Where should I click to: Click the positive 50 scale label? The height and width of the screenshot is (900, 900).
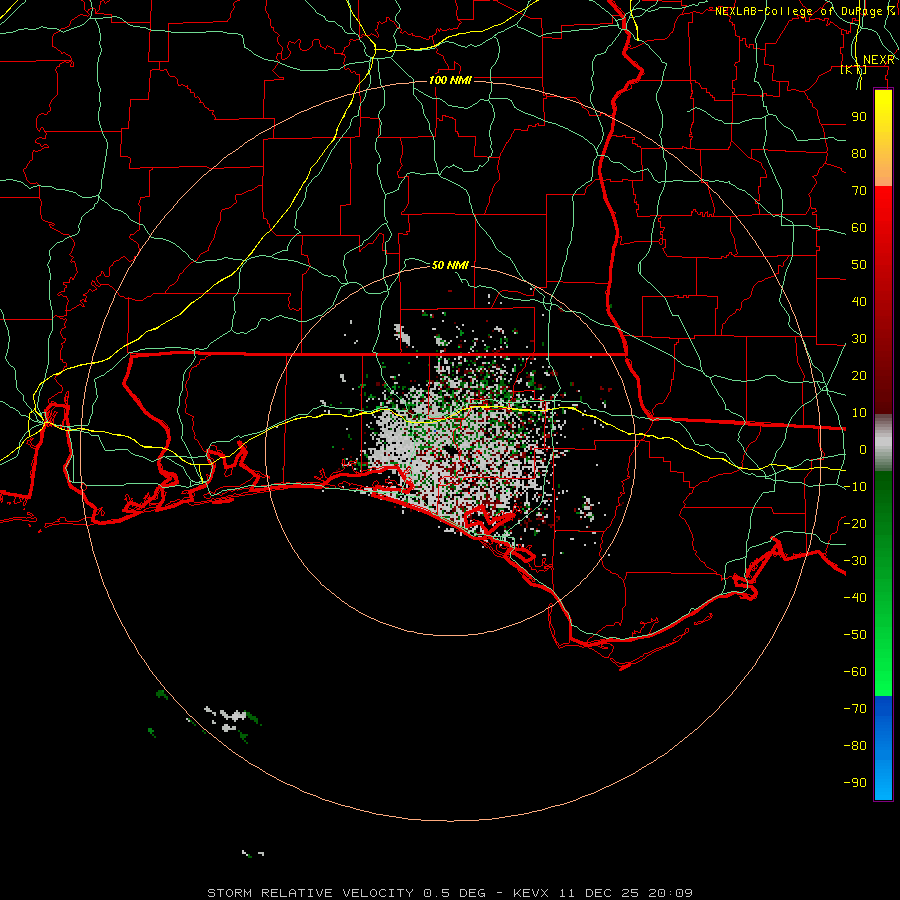click(859, 265)
